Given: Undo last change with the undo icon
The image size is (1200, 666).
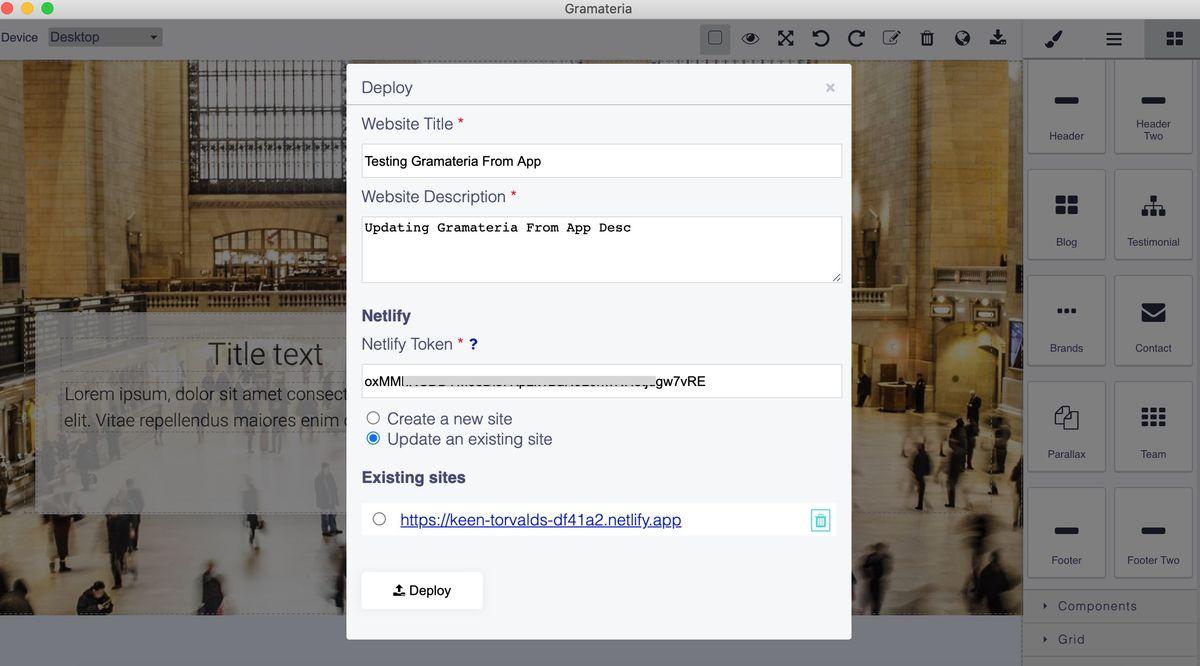Looking at the screenshot, I should pos(821,38).
